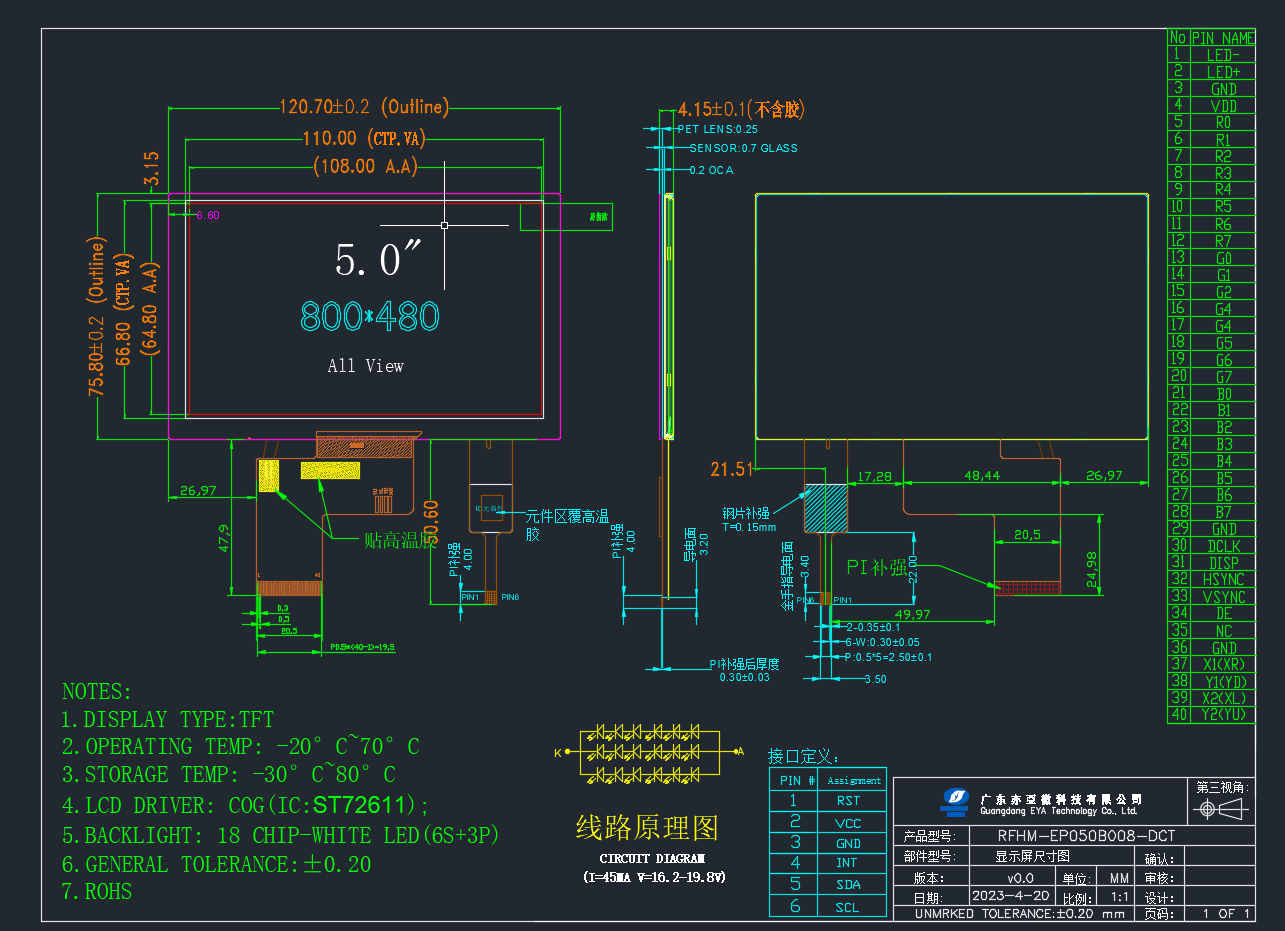Click the "7.ROHS" note
The image size is (1285, 931).
coord(97,891)
